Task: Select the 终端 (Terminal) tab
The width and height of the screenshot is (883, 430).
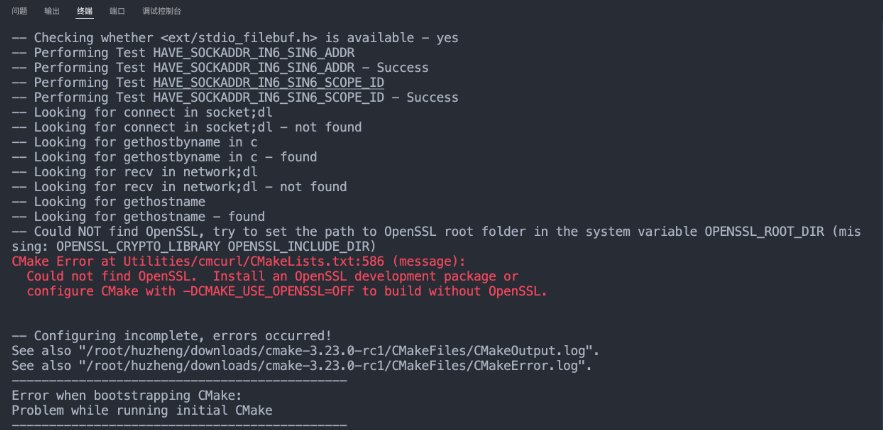Action: coord(84,11)
